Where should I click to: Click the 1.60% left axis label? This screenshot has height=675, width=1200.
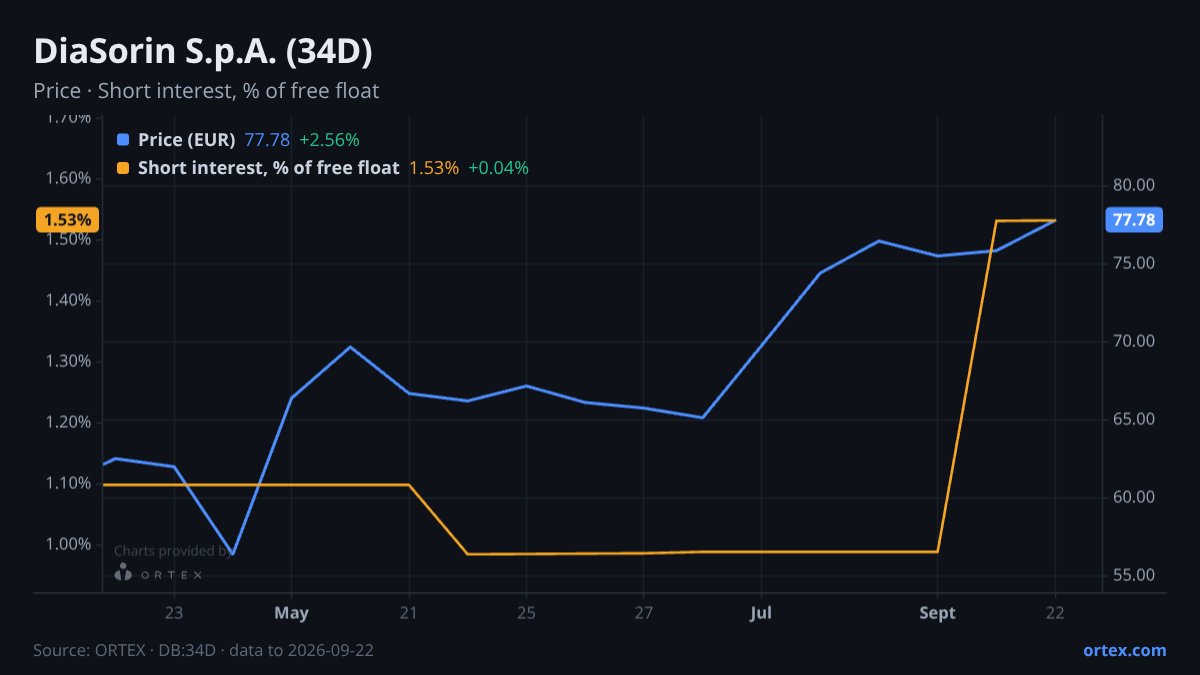pyautogui.click(x=69, y=178)
